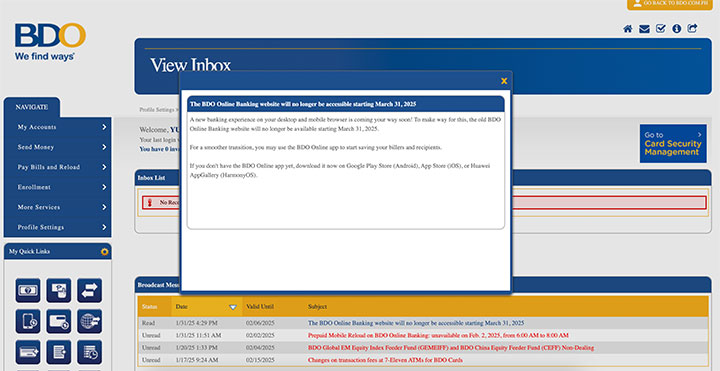Sort broadcasts using the Date arrow
The image size is (720, 371).
pos(233,307)
